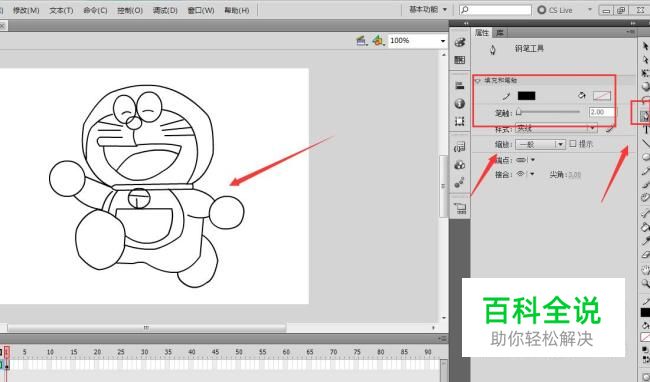Select the Line tool
The width and height of the screenshot is (650, 382).
[645, 143]
